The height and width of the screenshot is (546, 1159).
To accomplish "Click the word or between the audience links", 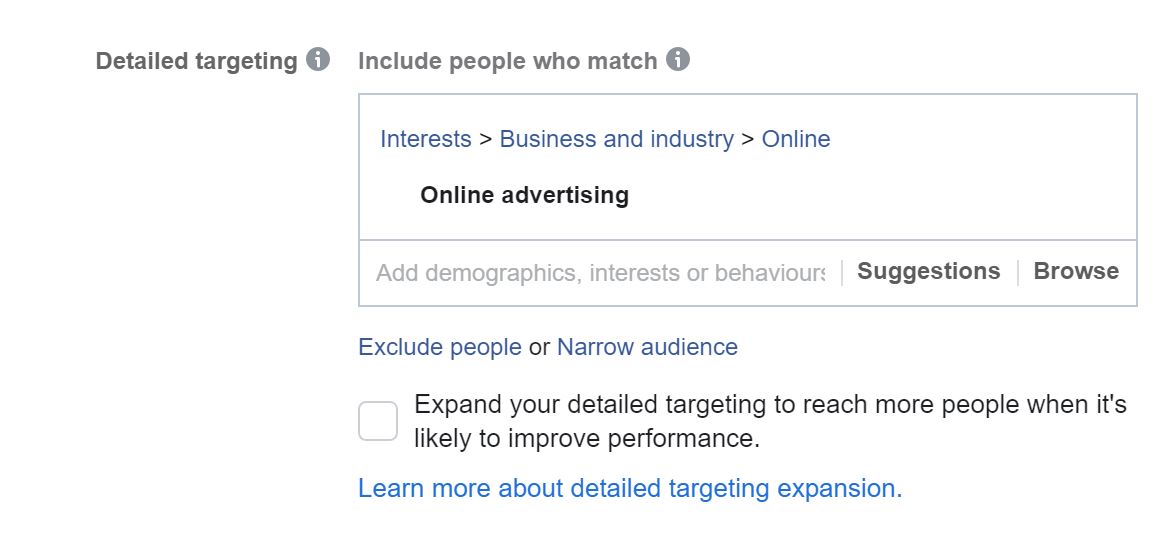I will click(x=539, y=347).
